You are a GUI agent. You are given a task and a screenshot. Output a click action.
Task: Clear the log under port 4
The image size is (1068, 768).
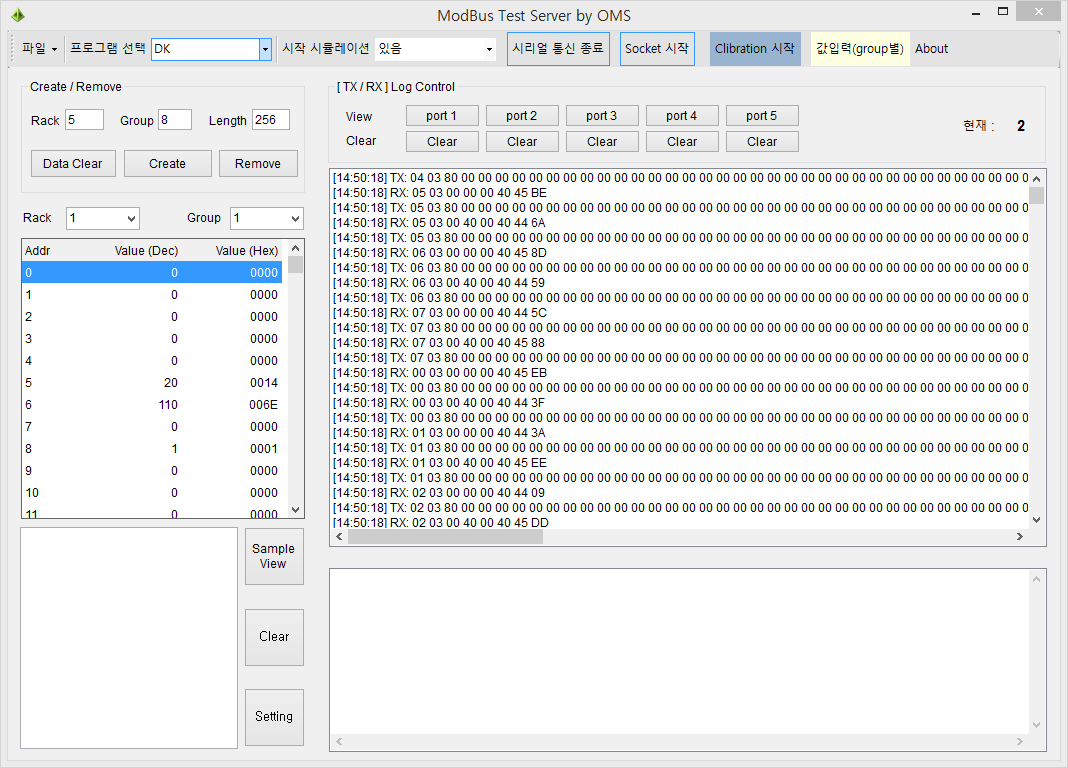coord(682,142)
